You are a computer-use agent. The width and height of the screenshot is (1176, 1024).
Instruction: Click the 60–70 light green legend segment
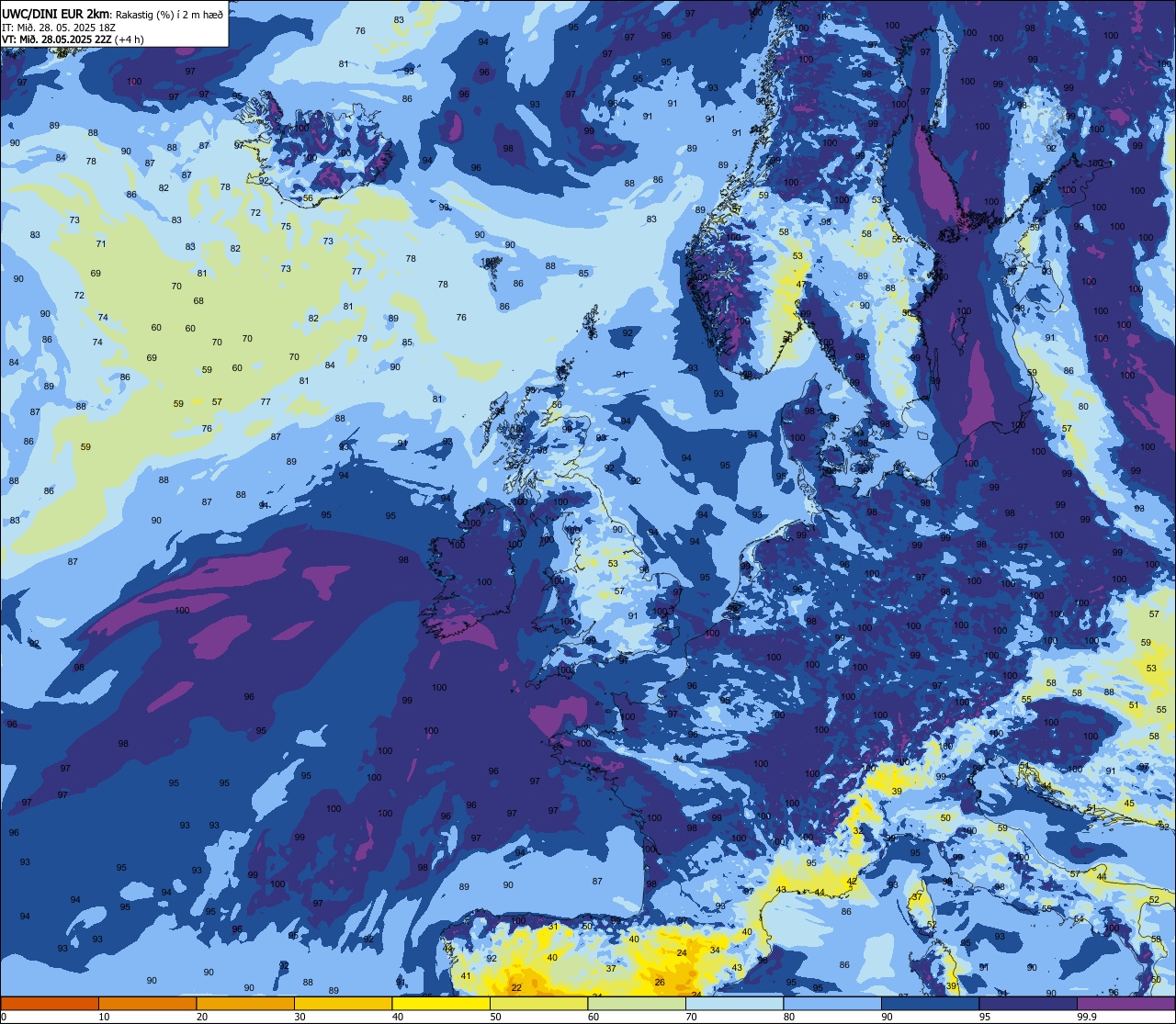(637, 1003)
